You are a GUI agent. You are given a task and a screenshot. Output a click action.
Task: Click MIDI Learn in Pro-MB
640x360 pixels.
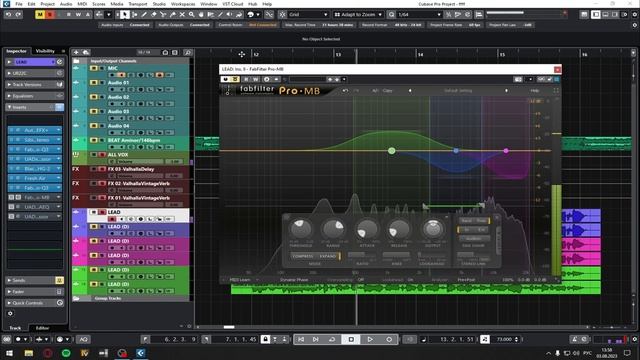pos(240,280)
